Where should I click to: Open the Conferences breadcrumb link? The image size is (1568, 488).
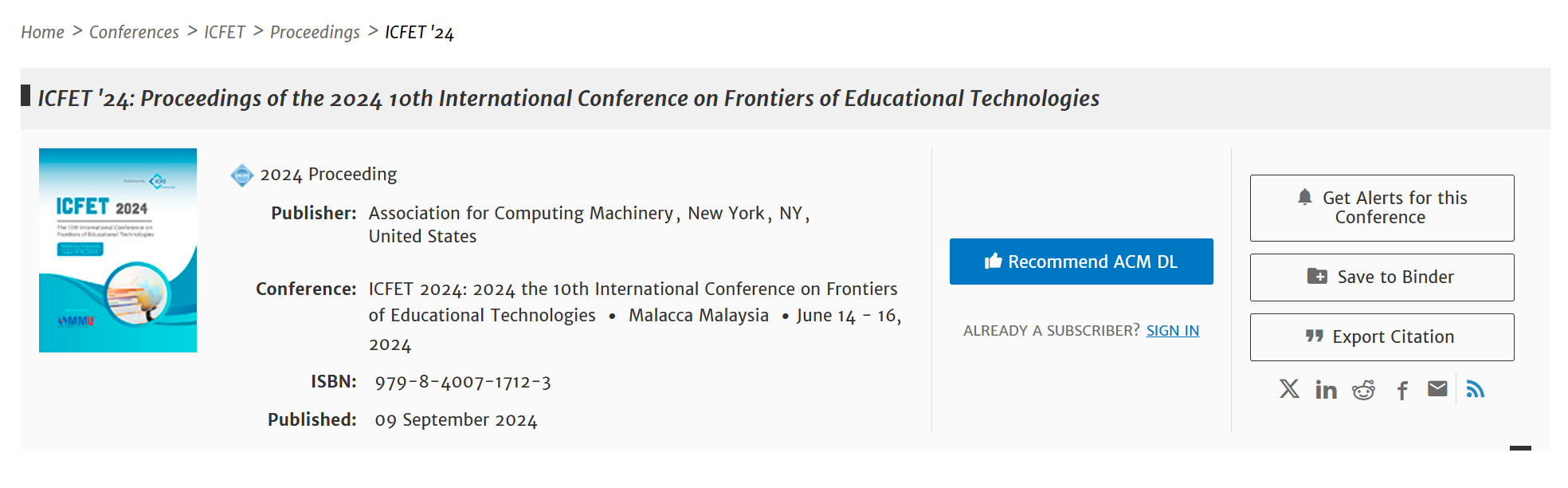click(x=134, y=32)
